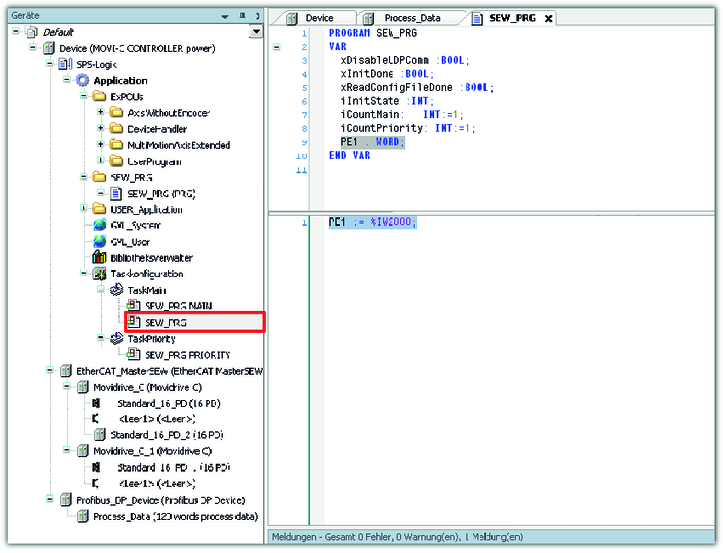The width and height of the screenshot is (723, 553).
Task: Collapse the VAR block in declaration editor
Action: 277,46
